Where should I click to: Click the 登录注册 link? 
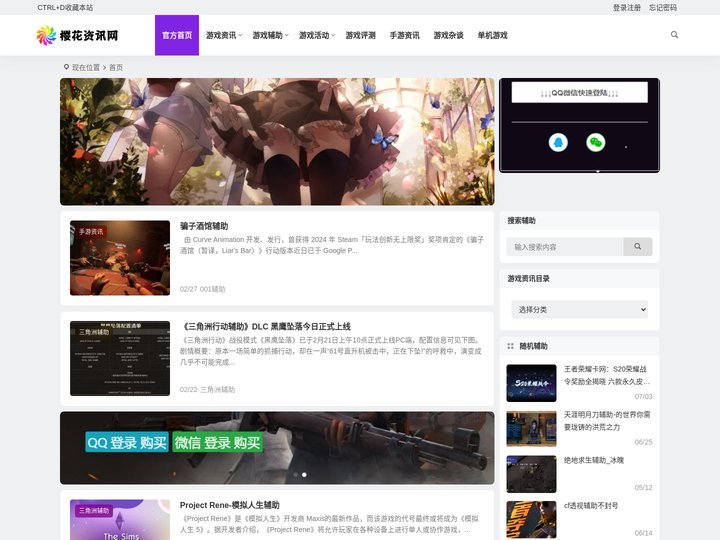627,7
